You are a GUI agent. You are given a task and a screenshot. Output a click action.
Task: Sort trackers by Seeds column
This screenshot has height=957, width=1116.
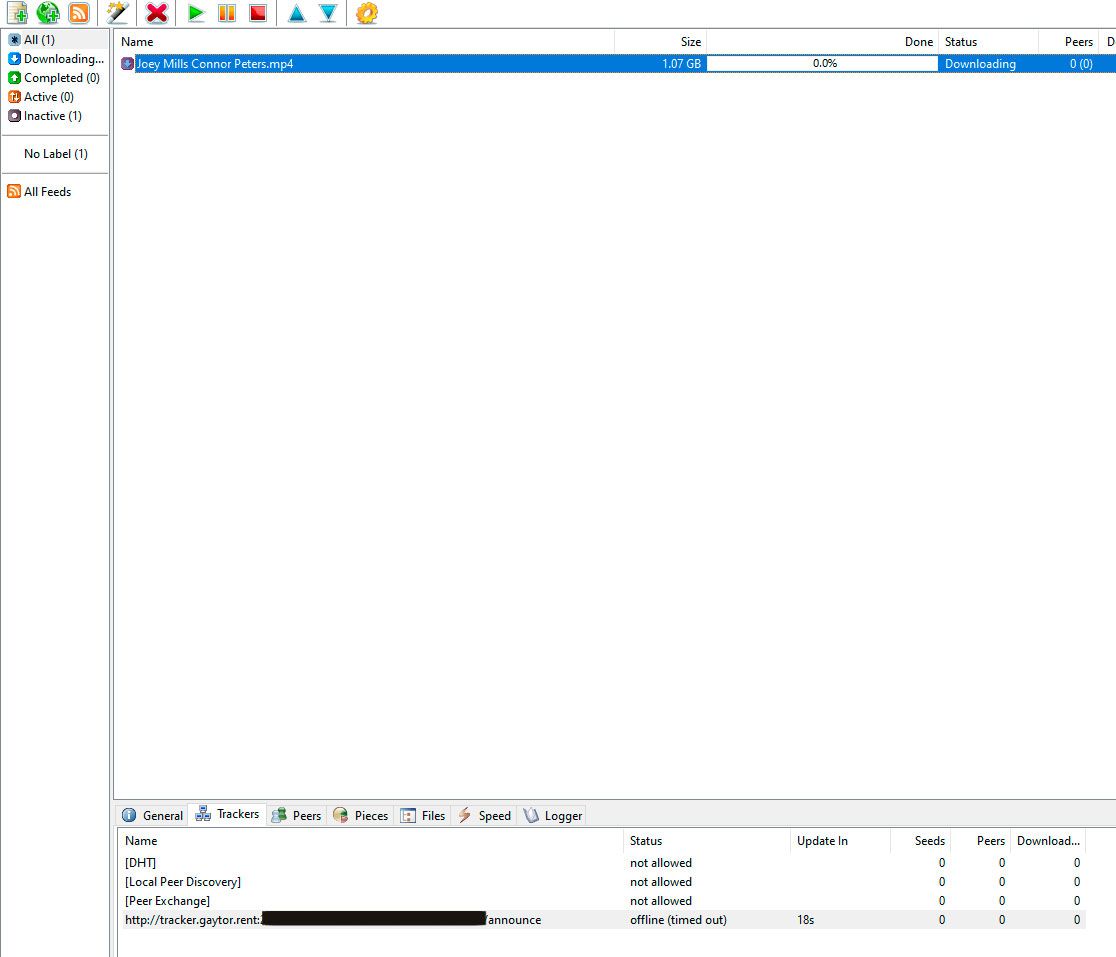point(921,841)
